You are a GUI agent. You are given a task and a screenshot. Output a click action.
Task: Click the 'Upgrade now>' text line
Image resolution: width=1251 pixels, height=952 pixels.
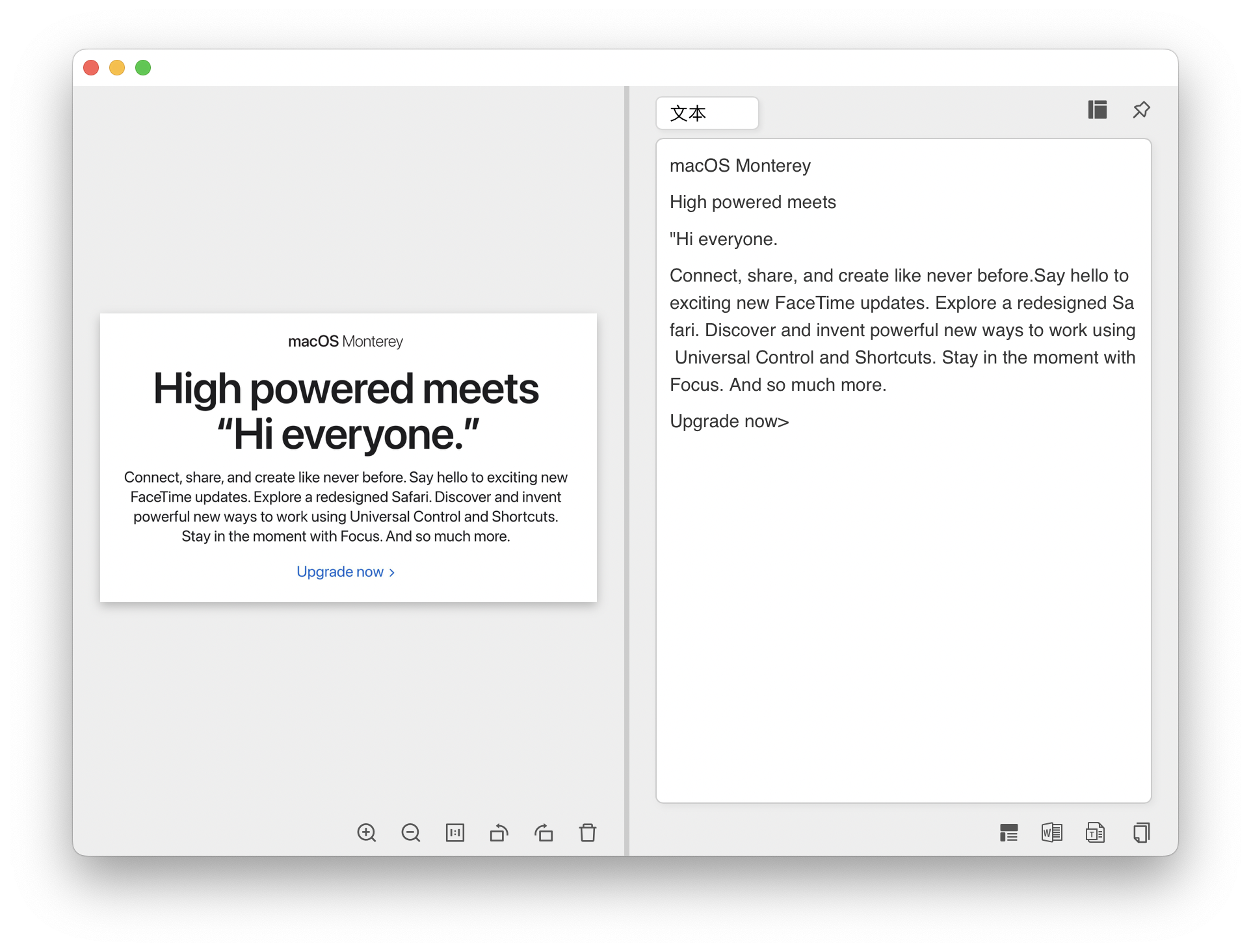730,421
